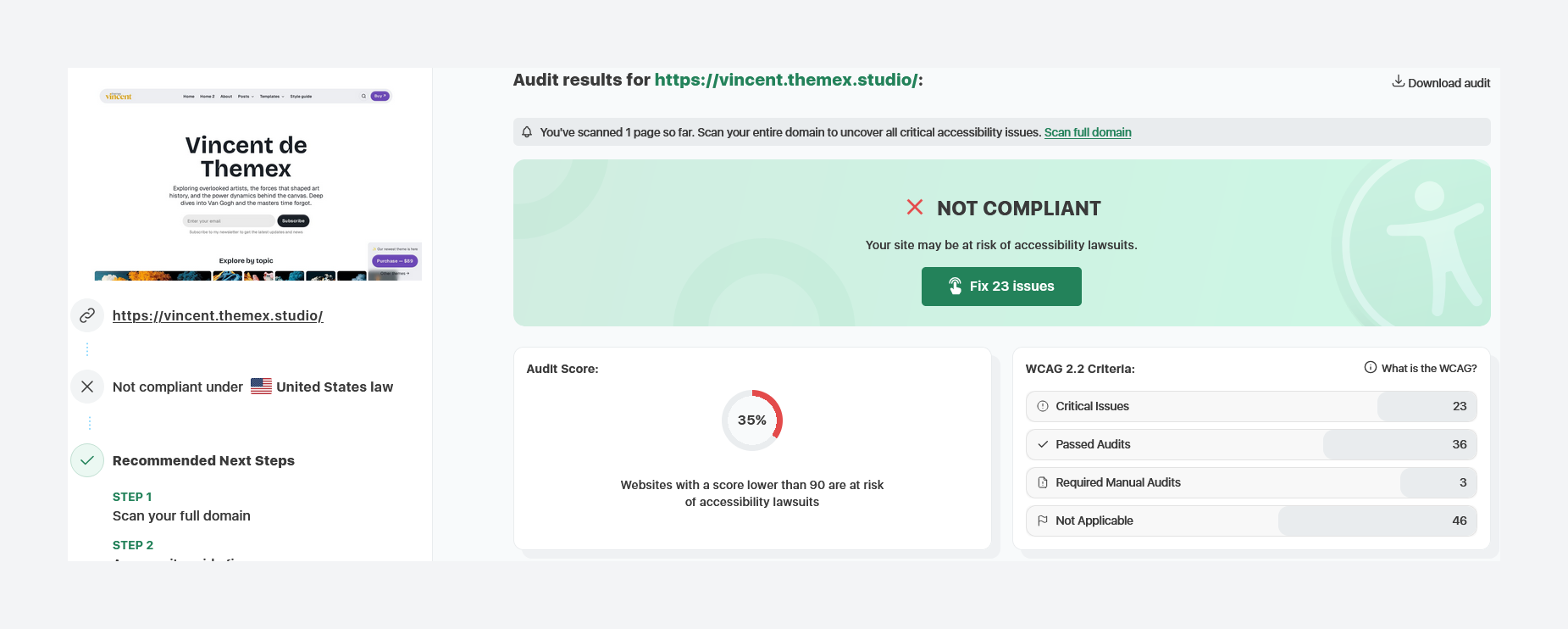Expand the Passed Audits row

click(x=1250, y=444)
